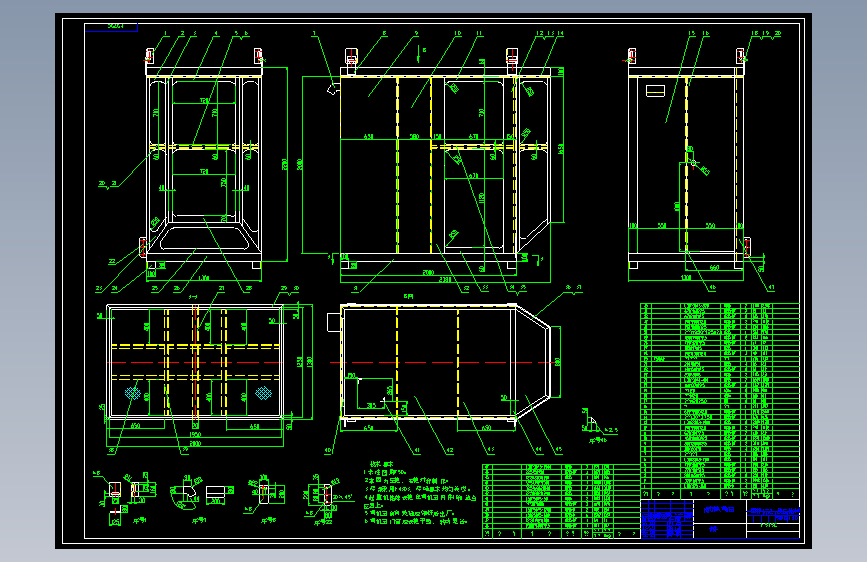The width and height of the screenshot is (867, 562).
Task: Select callout number 11 label
Action: (479, 34)
